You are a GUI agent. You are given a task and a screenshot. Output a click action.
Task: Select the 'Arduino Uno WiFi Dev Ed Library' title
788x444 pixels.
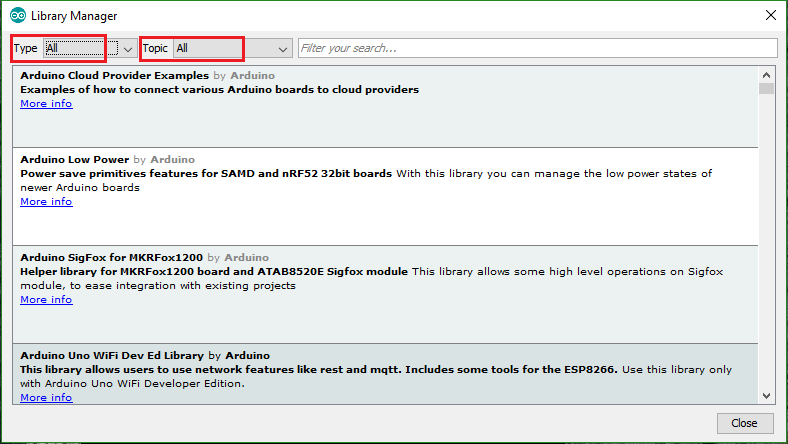click(112, 356)
